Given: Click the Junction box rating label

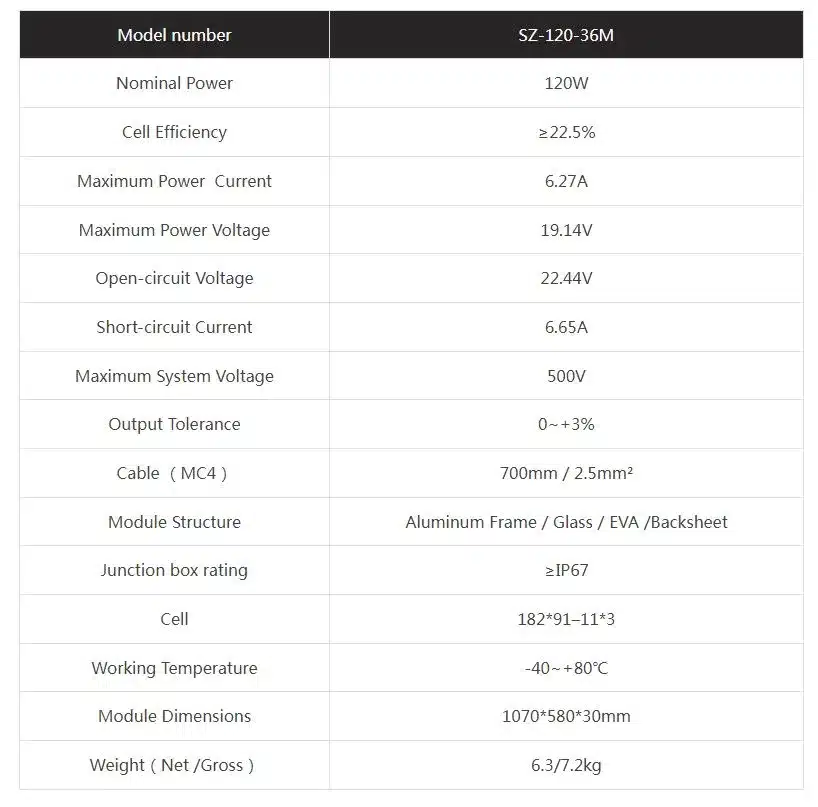Looking at the screenshot, I should 174,570.
